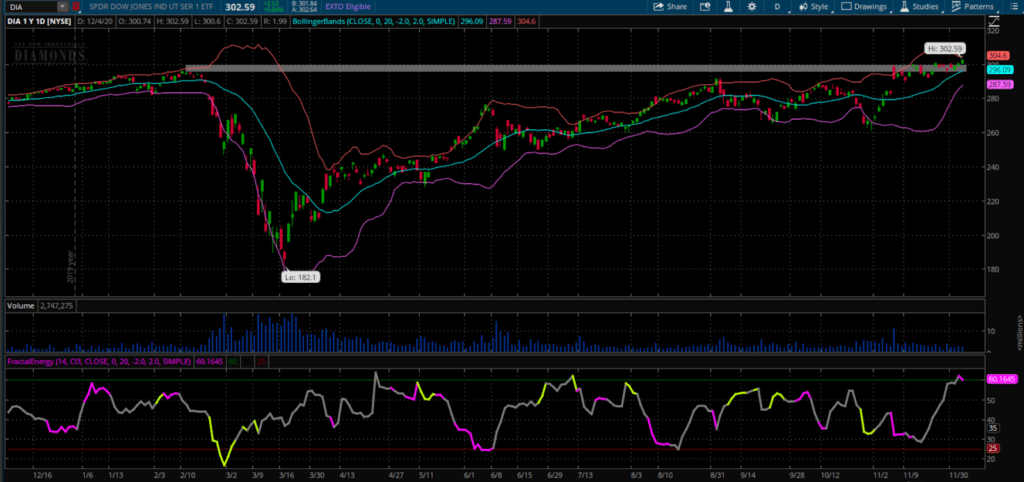Click the 9/14 date on time axis
The height and width of the screenshot is (482, 1024).
[748, 477]
